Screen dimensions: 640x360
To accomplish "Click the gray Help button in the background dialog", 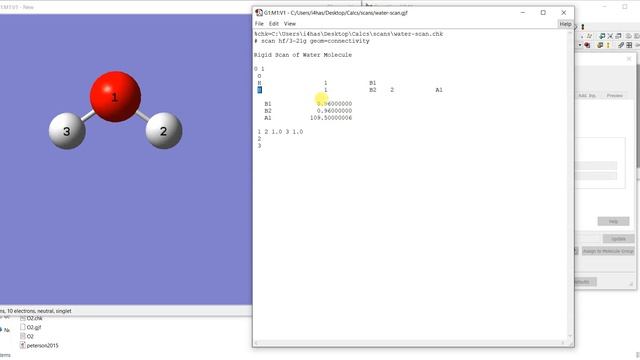I will click(613, 221).
